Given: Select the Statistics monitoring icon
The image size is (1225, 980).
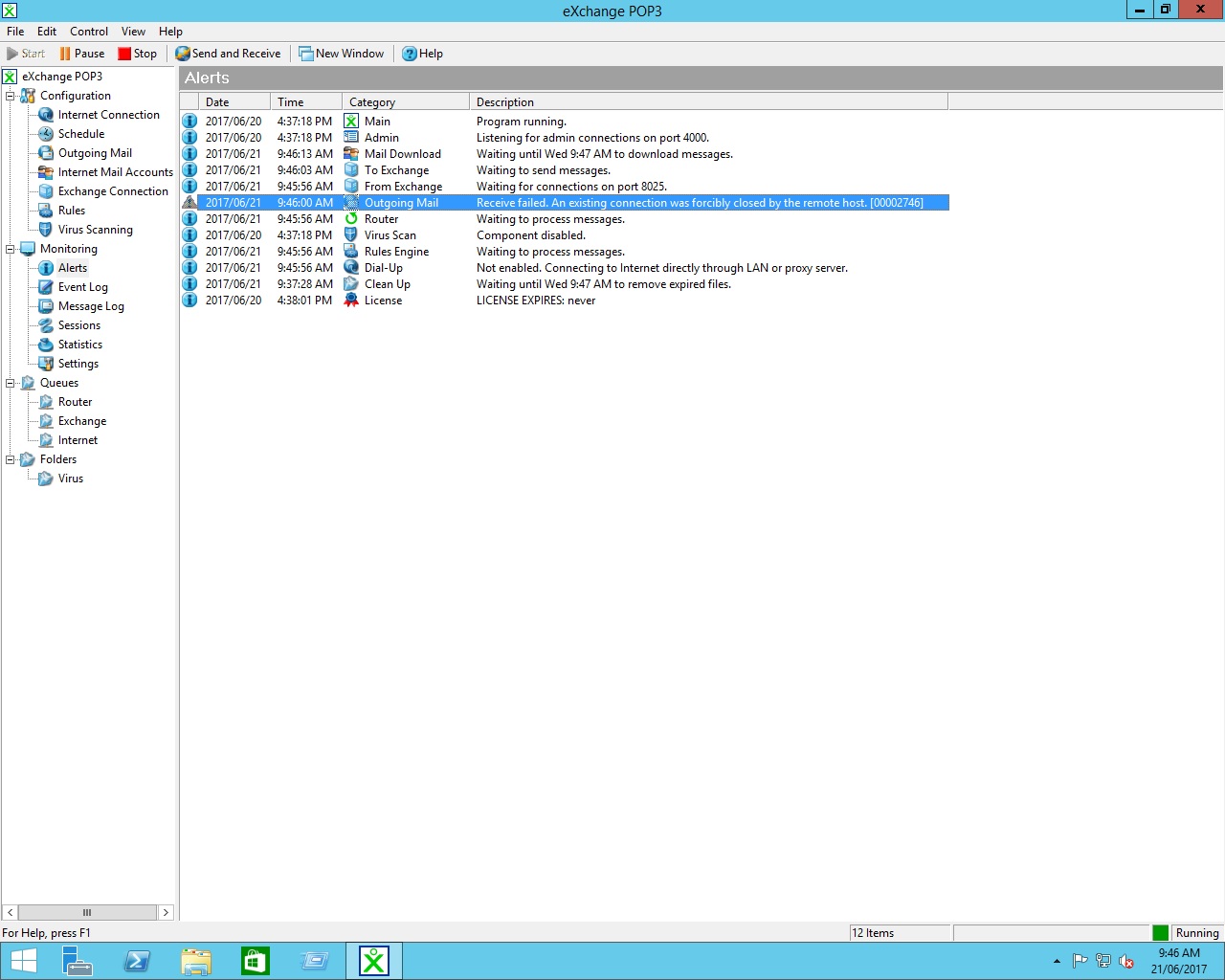Looking at the screenshot, I should click(46, 345).
